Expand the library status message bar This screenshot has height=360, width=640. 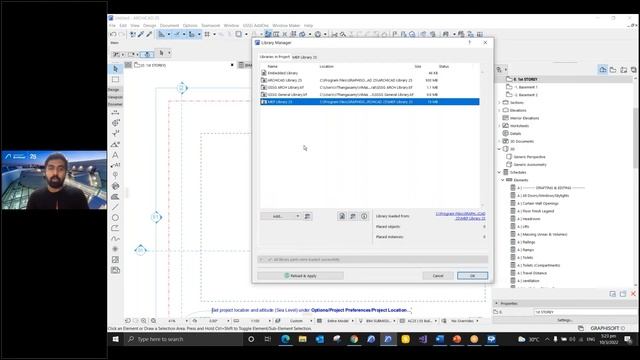(262, 260)
